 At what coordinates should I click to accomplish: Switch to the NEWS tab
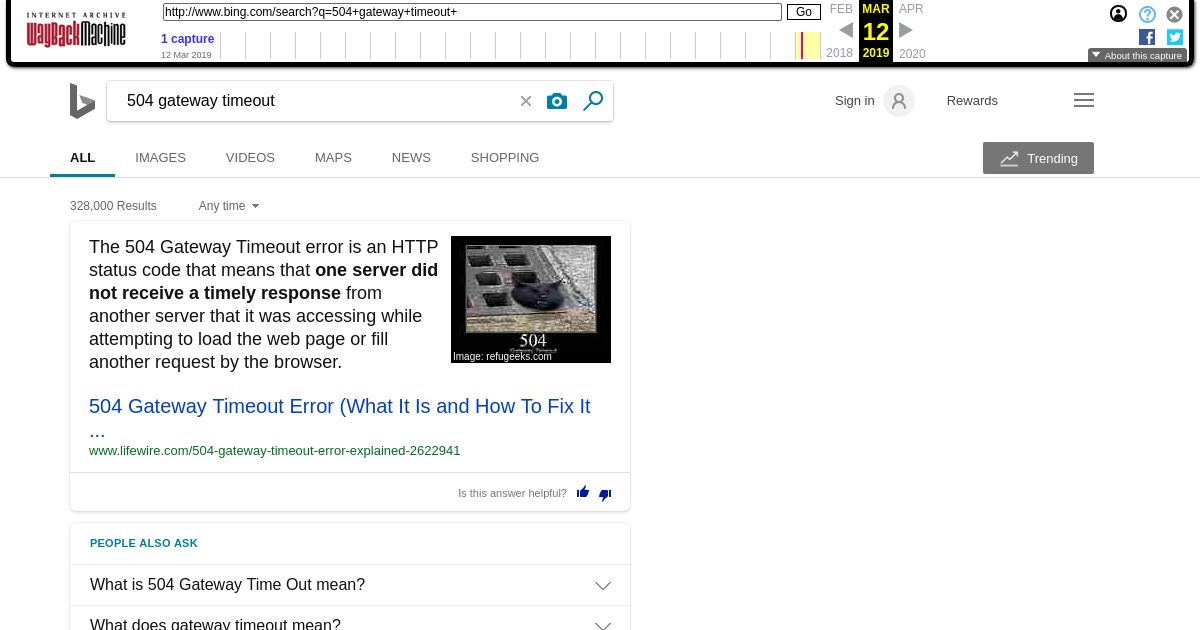411,158
